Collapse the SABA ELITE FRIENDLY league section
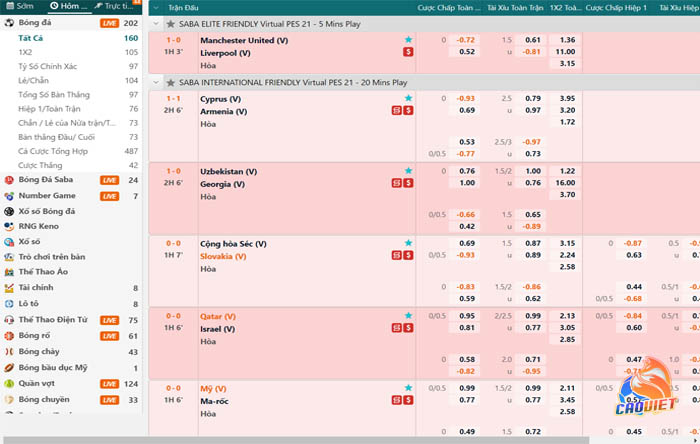 156,24
